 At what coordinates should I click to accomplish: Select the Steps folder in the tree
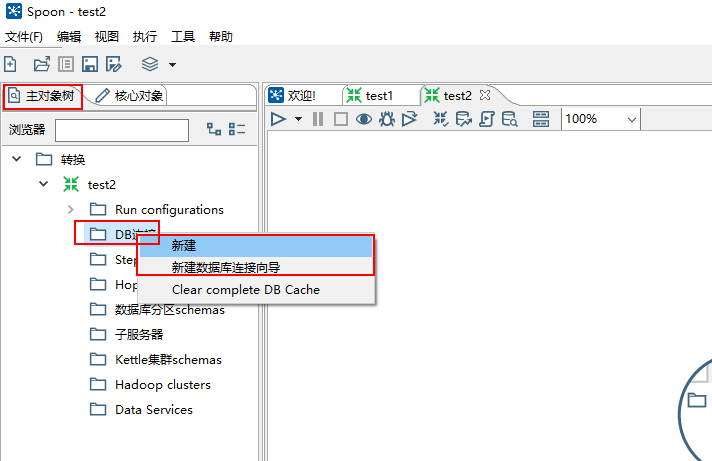(114, 260)
